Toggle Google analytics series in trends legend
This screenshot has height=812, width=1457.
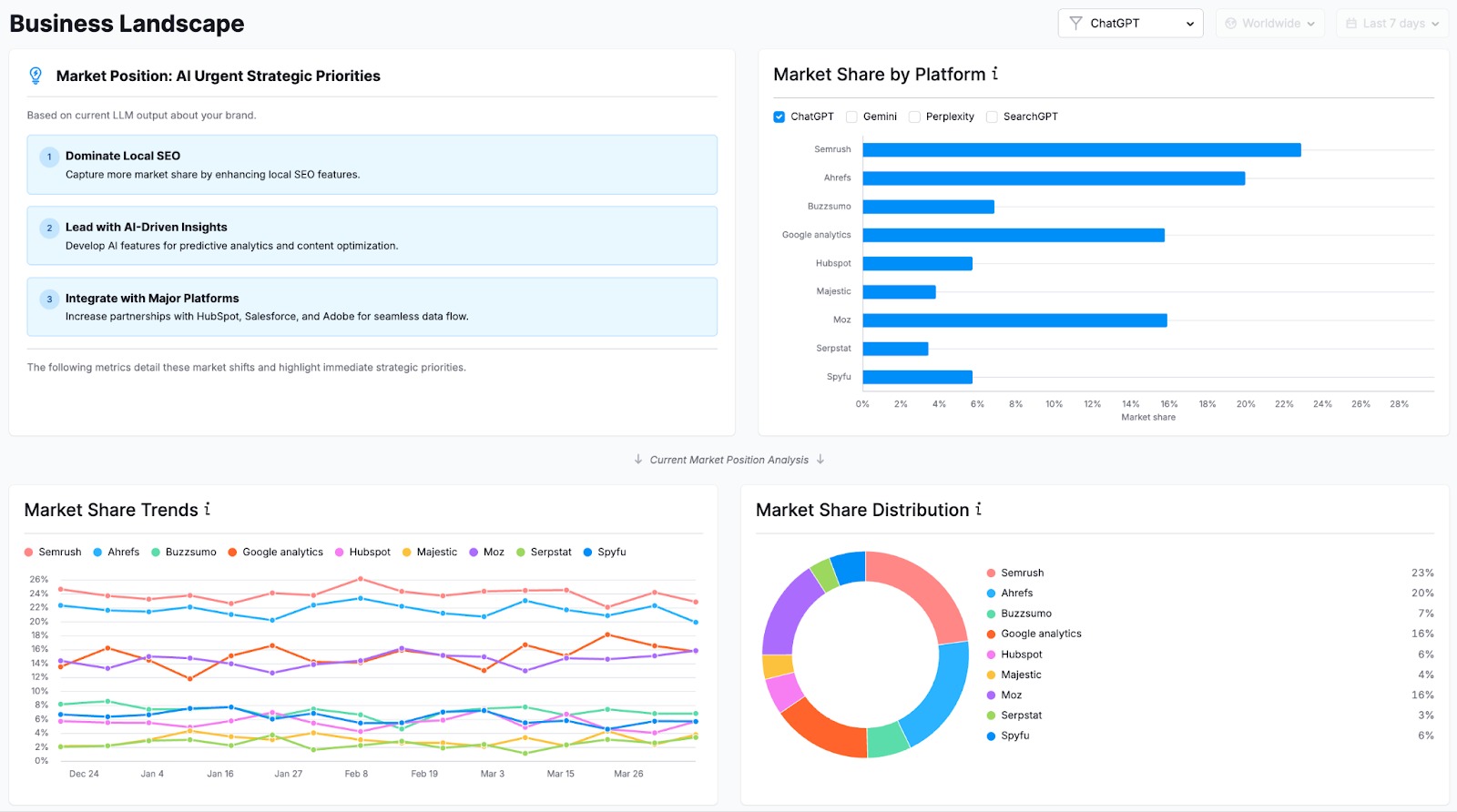(x=276, y=552)
